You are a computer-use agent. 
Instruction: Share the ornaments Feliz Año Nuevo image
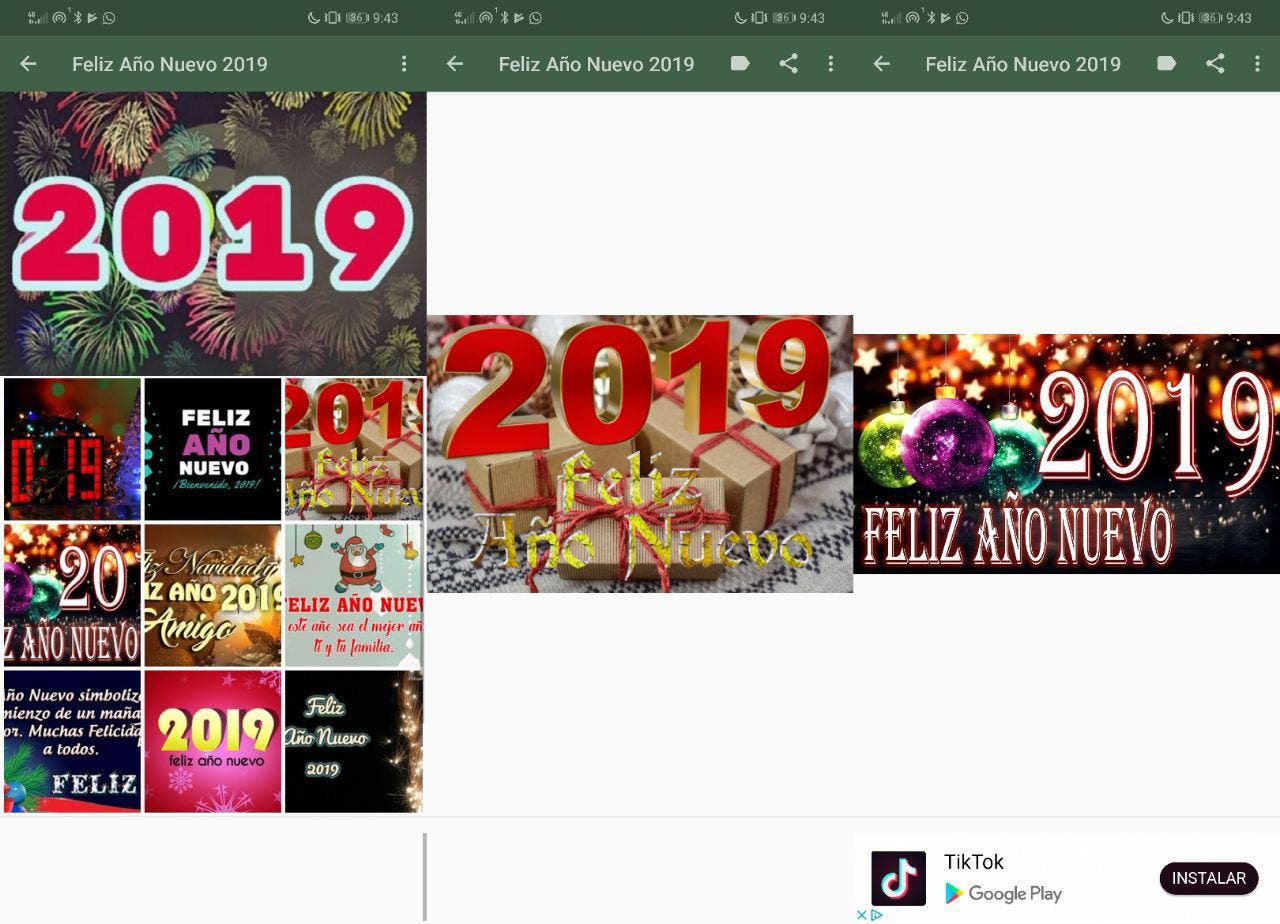[1215, 64]
